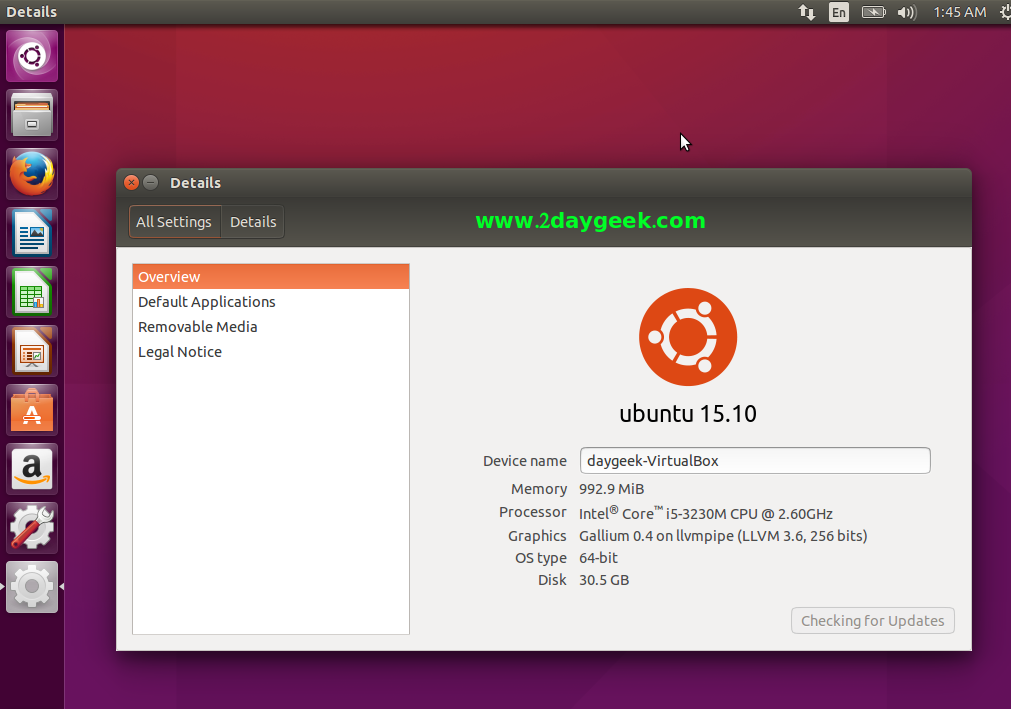Expand the battery status indicator
This screenshot has height=709, width=1011.
(x=873, y=12)
